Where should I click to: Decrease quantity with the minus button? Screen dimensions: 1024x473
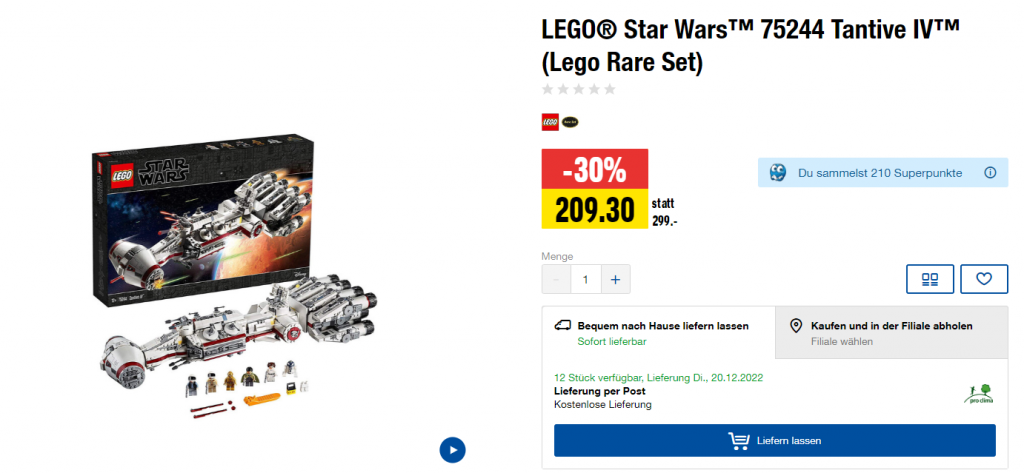click(557, 279)
